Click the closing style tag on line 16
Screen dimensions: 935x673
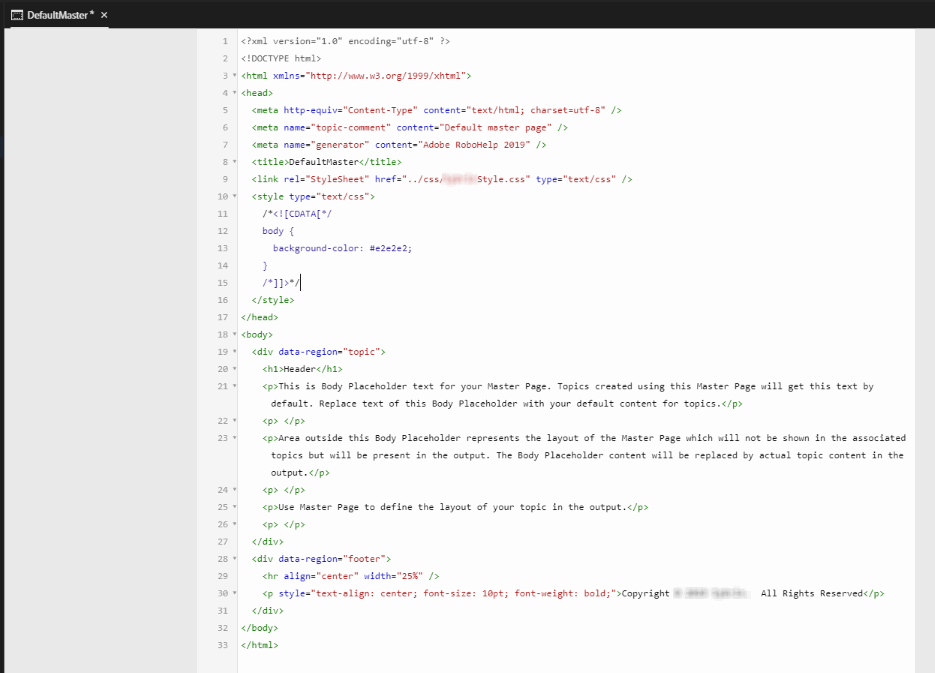[273, 300]
